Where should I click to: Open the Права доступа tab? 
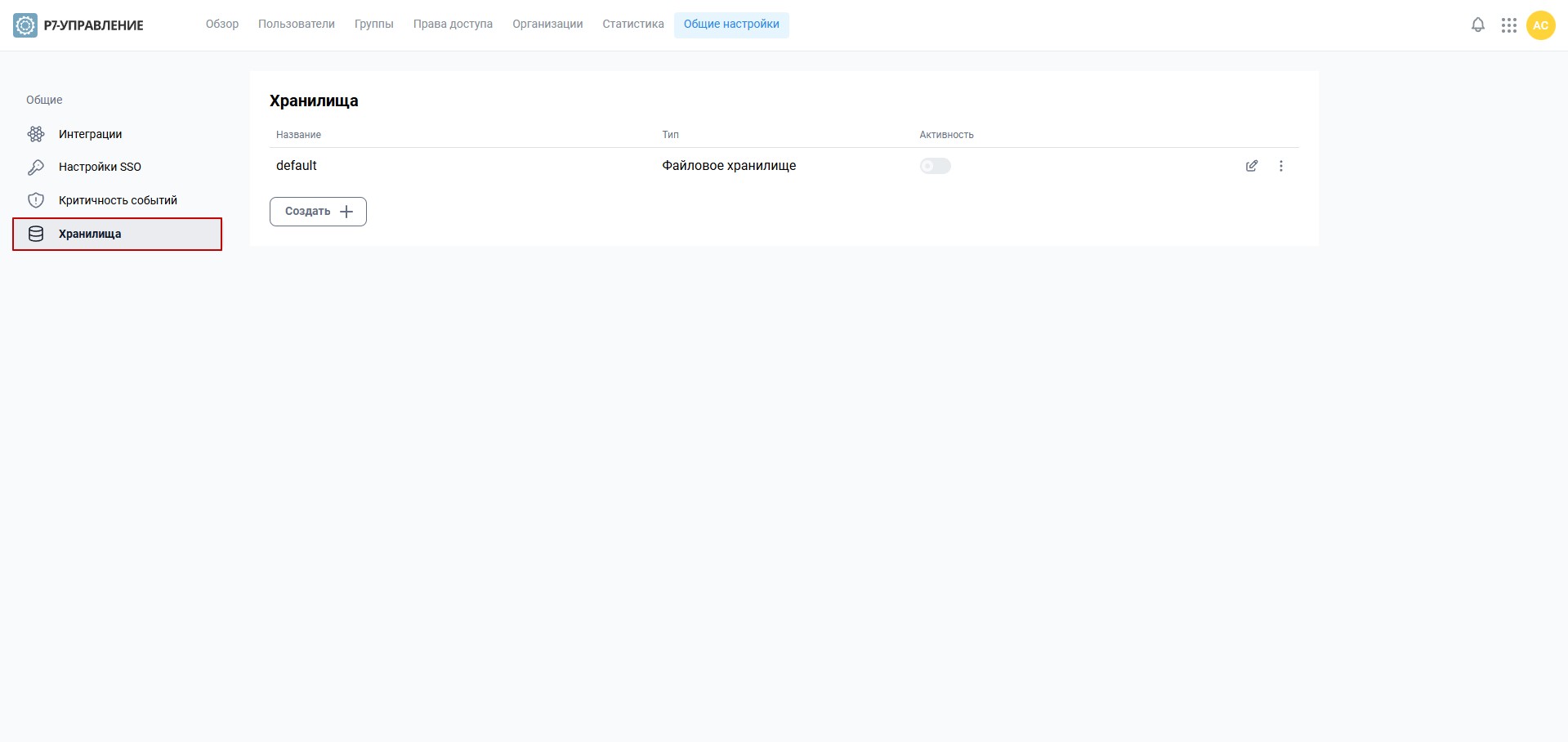pos(453,24)
